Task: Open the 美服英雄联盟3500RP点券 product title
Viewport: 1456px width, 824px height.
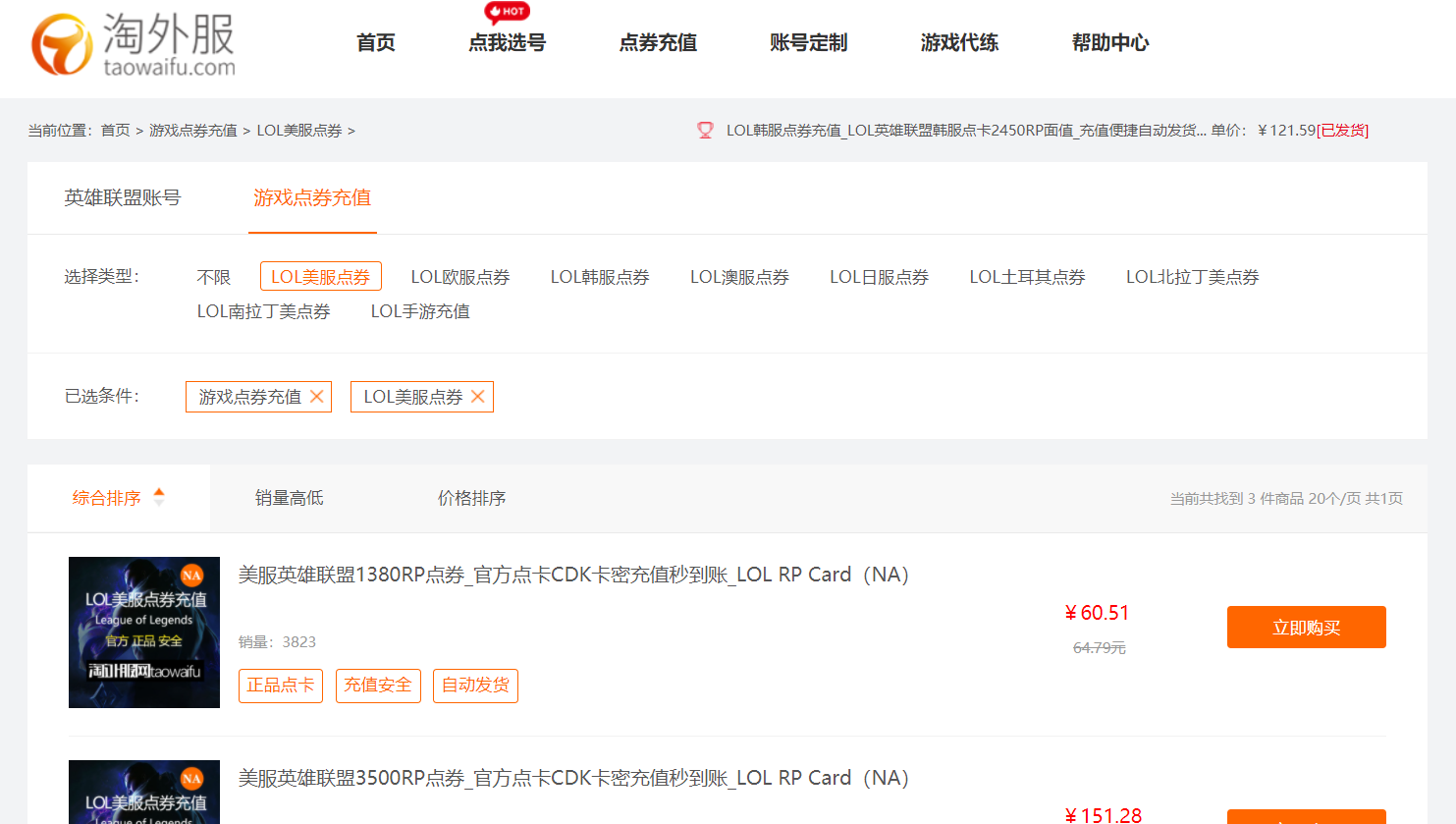Action: pyautogui.click(x=574, y=778)
